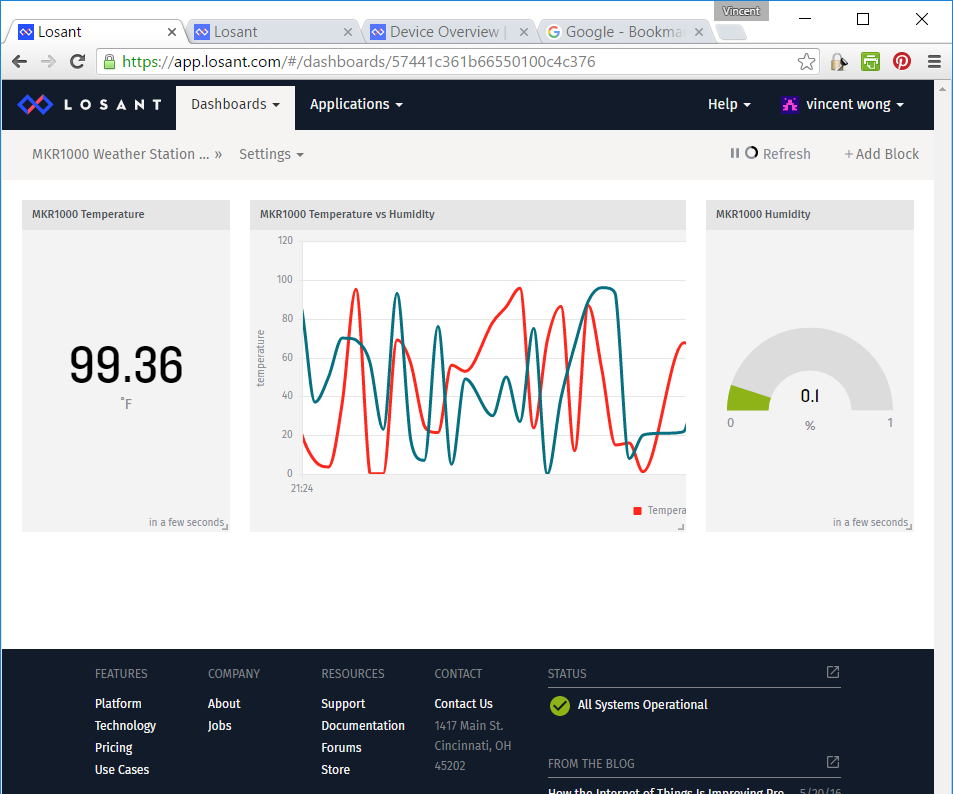Click the 21:24 time axis label
This screenshot has width=953, height=794.
coord(301,488)
